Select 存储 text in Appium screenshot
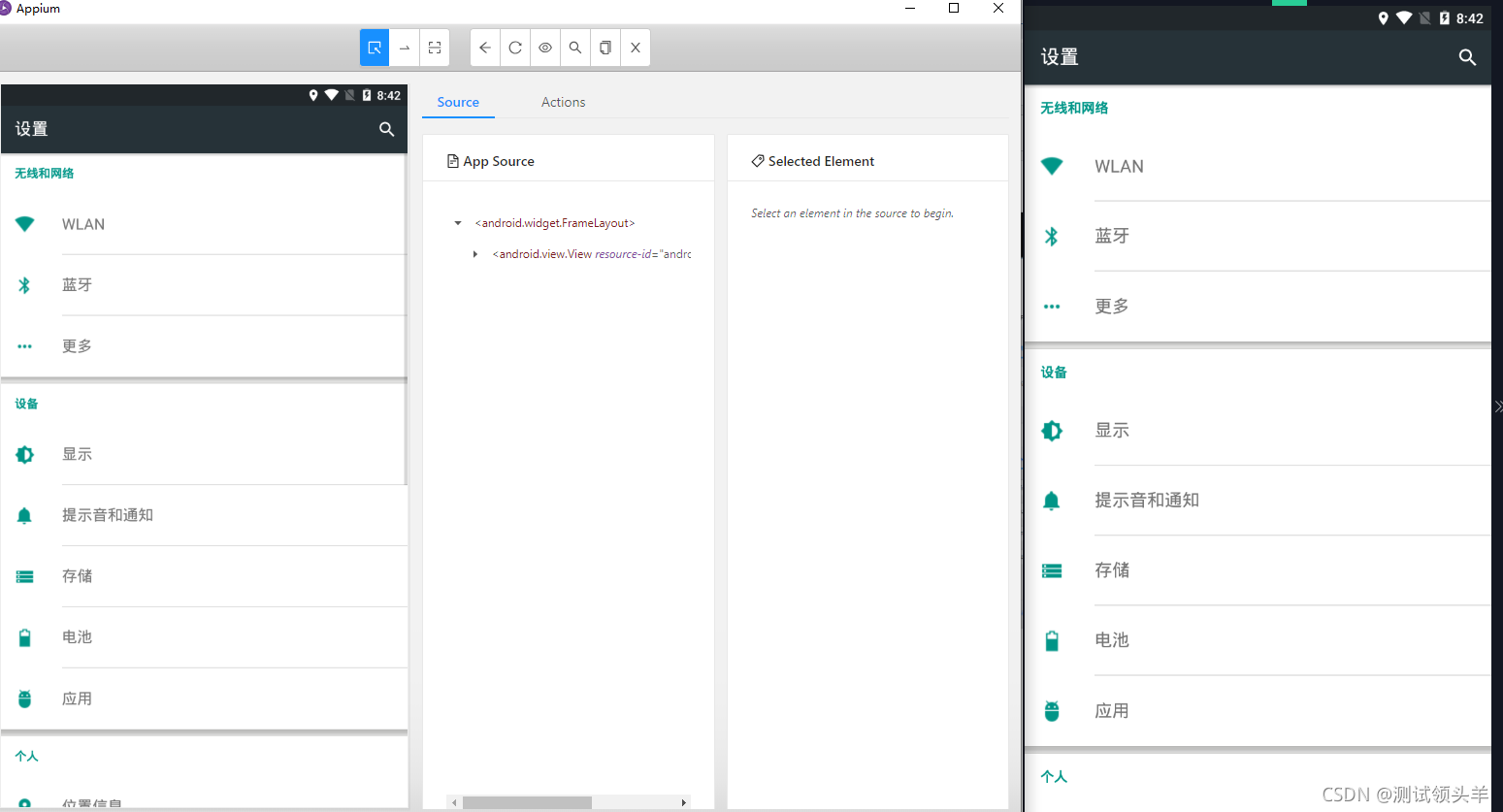 78,576
